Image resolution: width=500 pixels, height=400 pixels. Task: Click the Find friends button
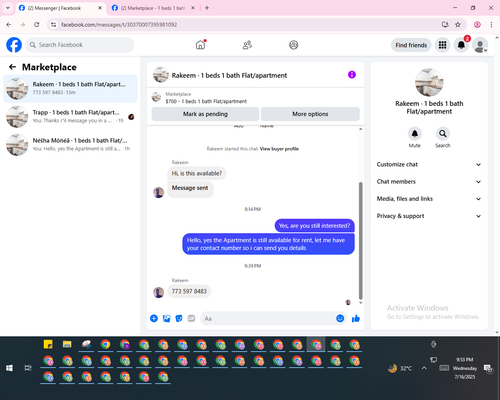411,45
